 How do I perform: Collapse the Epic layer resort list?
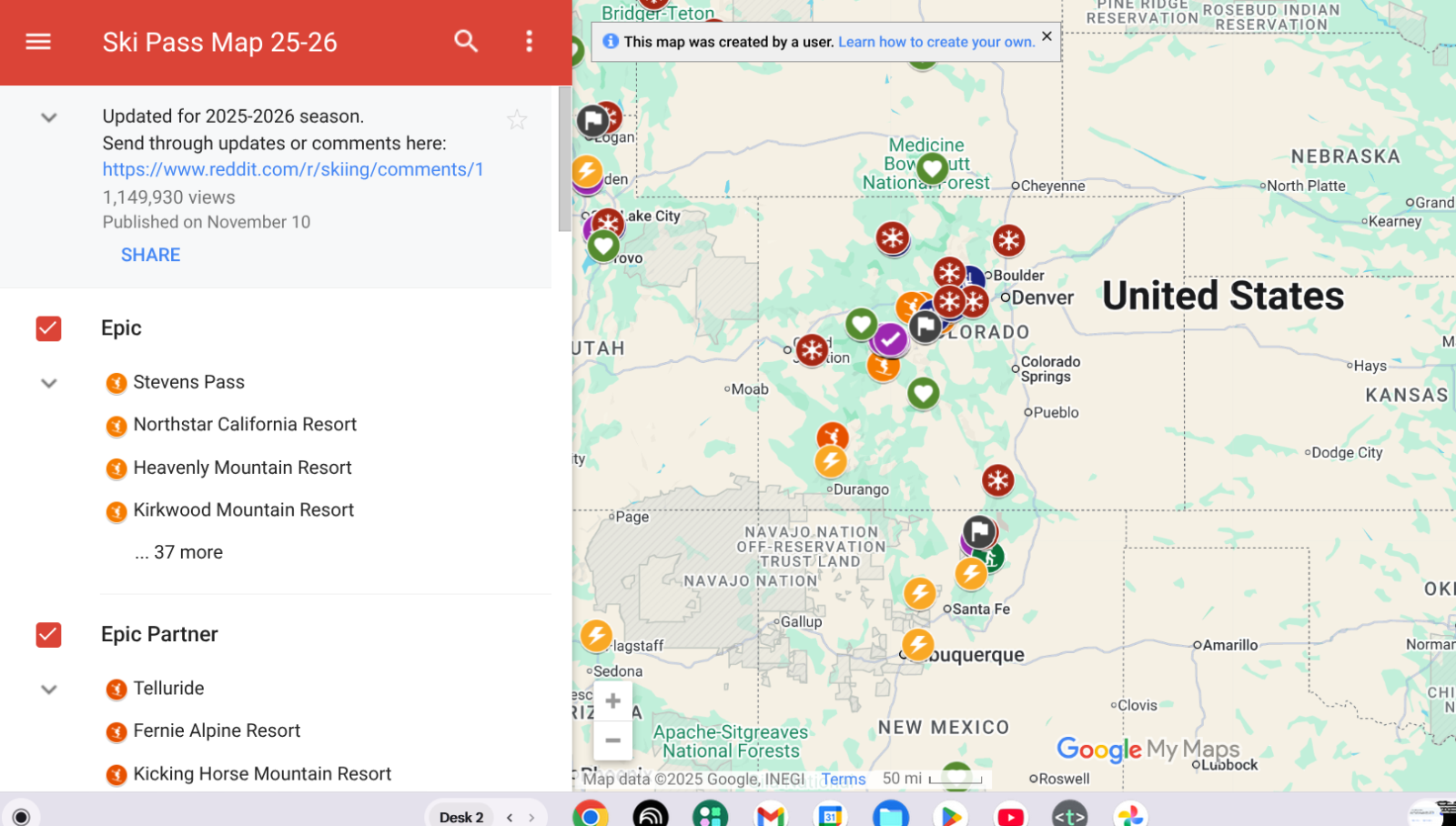(x=49, y=383)
